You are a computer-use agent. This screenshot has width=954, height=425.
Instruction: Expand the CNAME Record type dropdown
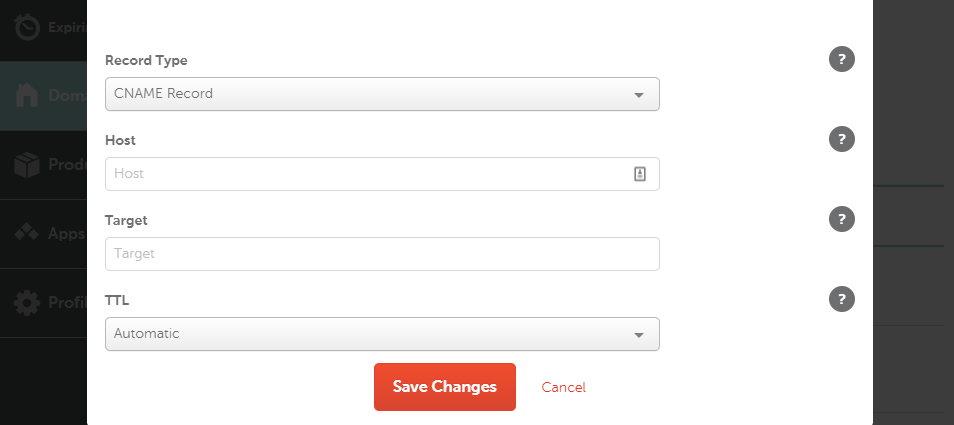click(381, 94)
